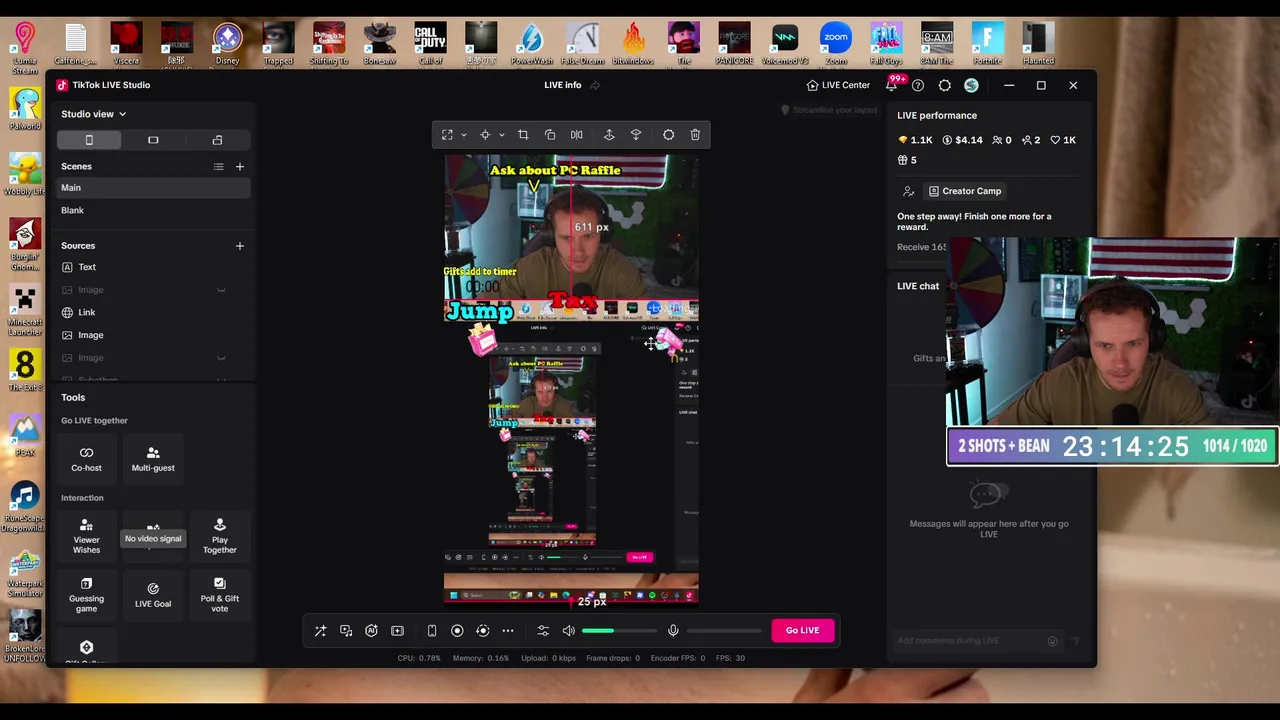The image size is (1280, 720).
Task: Add a new scene with plus button
Action: coord(239,167)
